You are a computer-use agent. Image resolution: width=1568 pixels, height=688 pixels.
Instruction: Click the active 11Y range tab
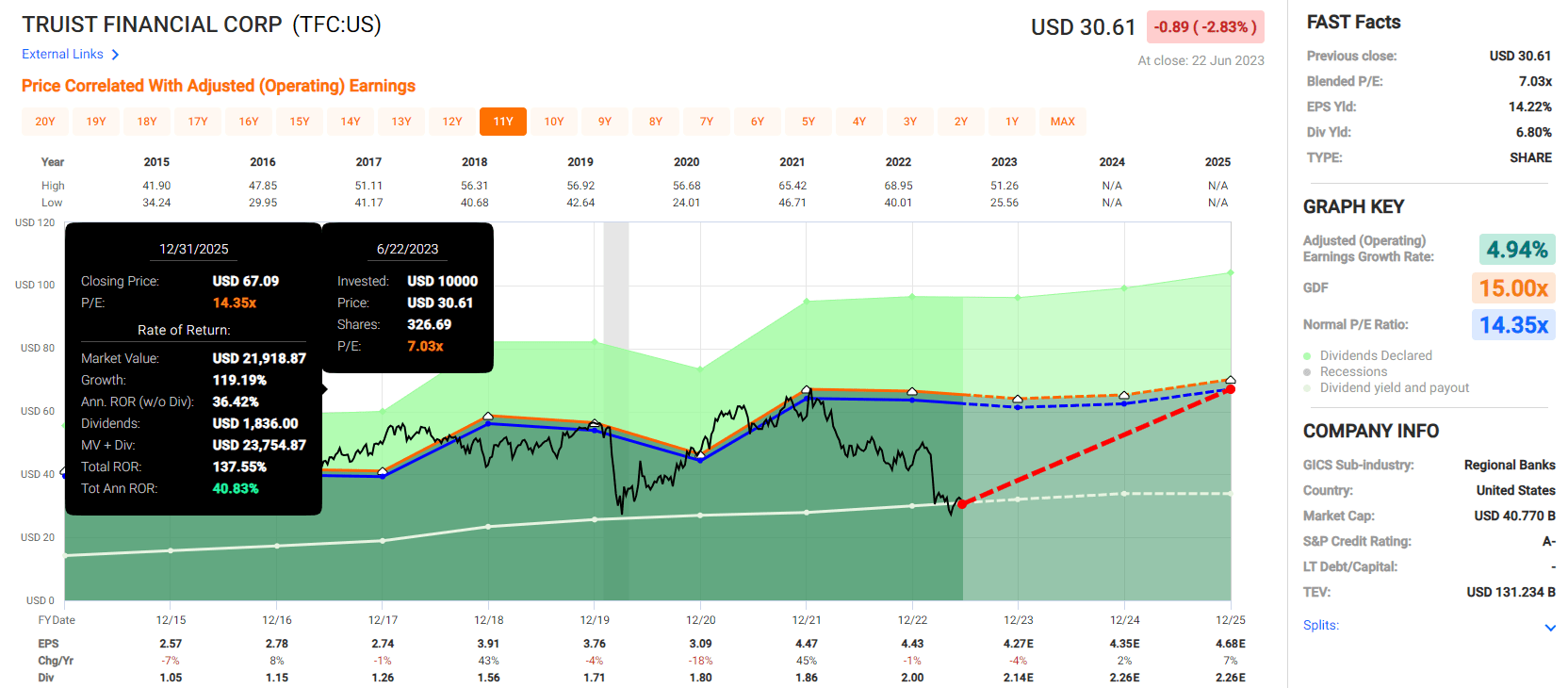503,122
